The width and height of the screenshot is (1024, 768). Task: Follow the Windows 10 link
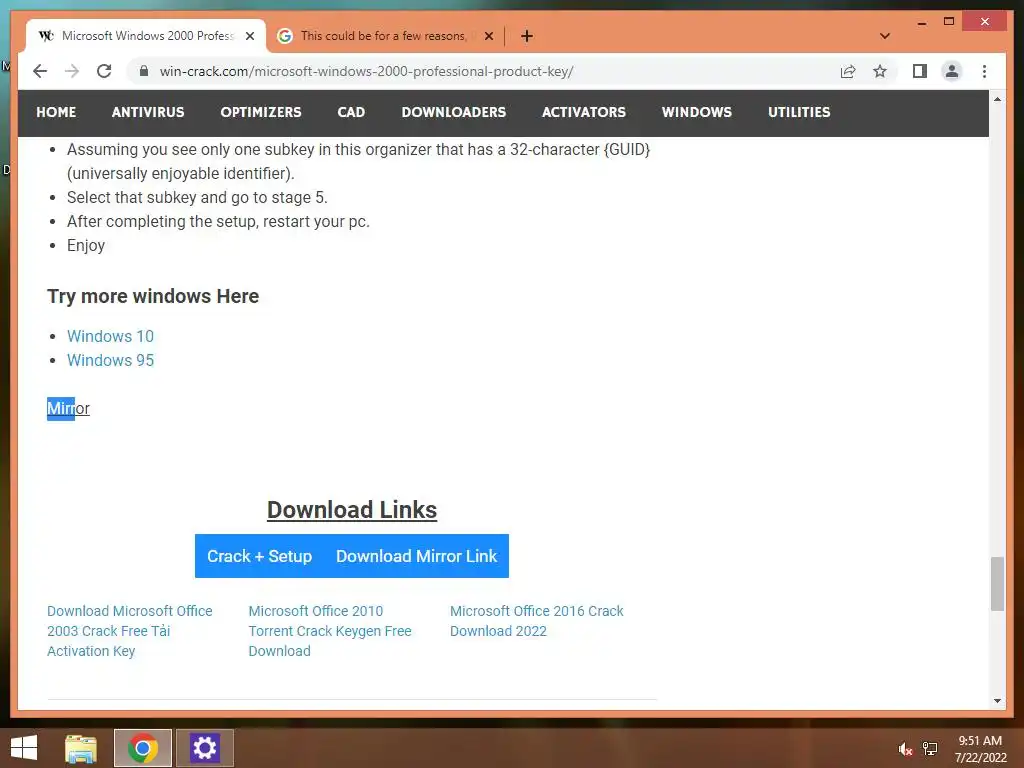[110, 336]
